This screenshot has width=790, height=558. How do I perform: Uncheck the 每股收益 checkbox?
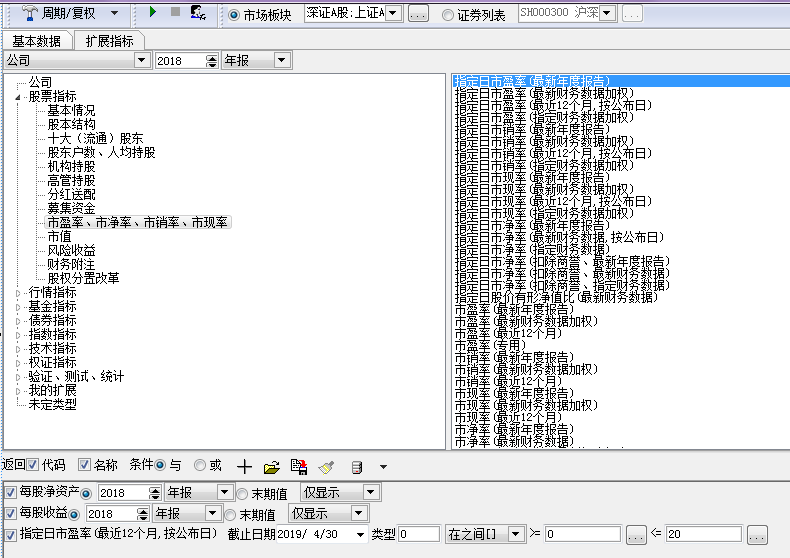[x=11, y=513]
